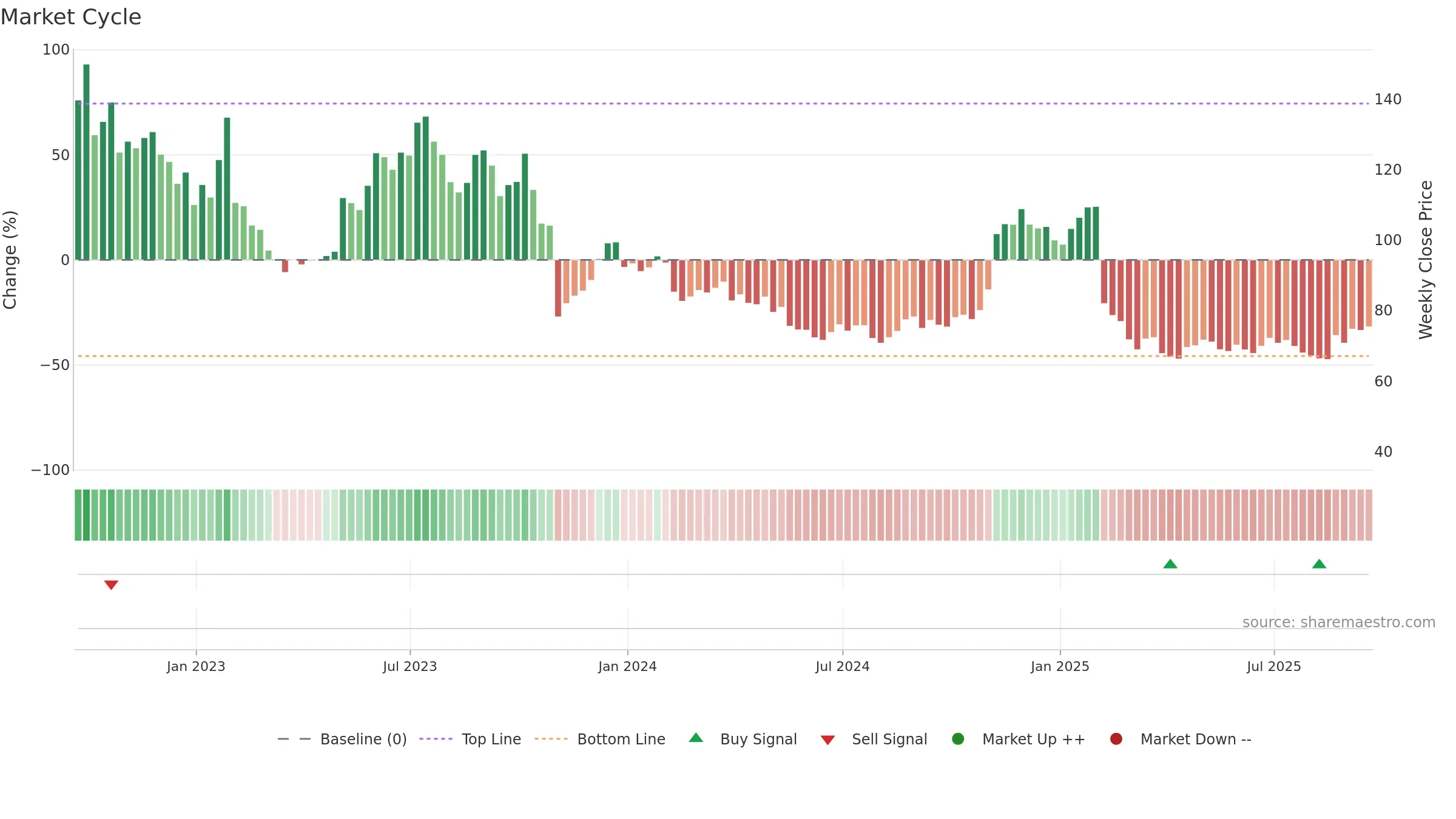Image resolution: width=1456 pixels, height=819 pixels.
Task: Click the 40 label on the right axis
Action: [1384, 452]
